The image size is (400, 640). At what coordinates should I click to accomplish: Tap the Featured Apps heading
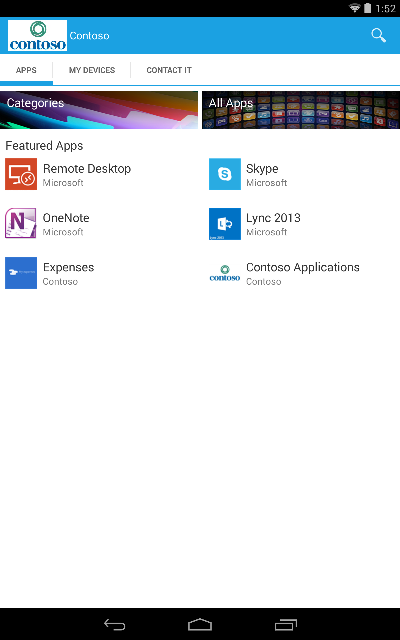(44, 146)
